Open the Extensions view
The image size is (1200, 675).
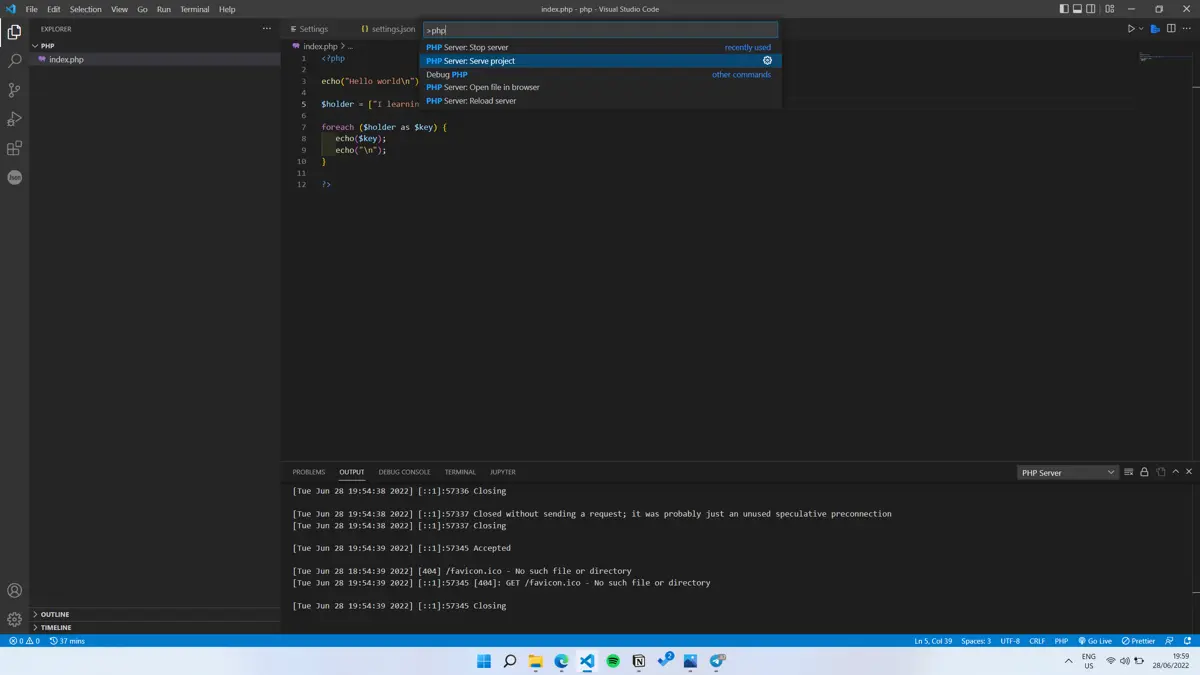(14, 148)
